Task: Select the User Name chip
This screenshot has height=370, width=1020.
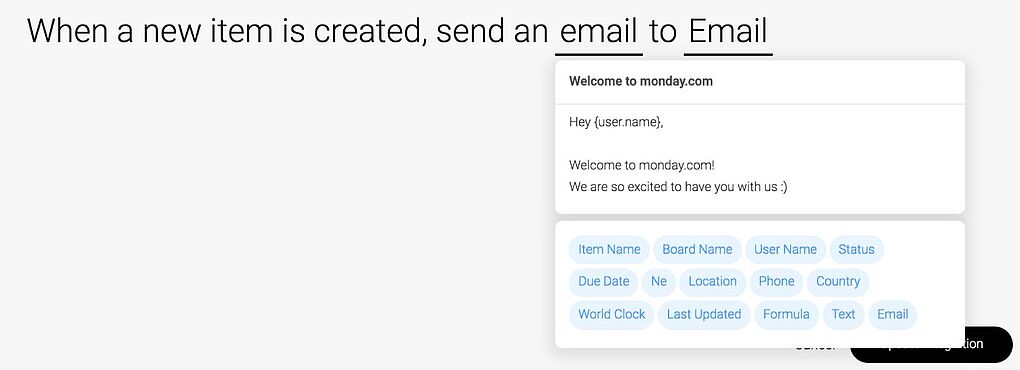Action: pos(785,250)
